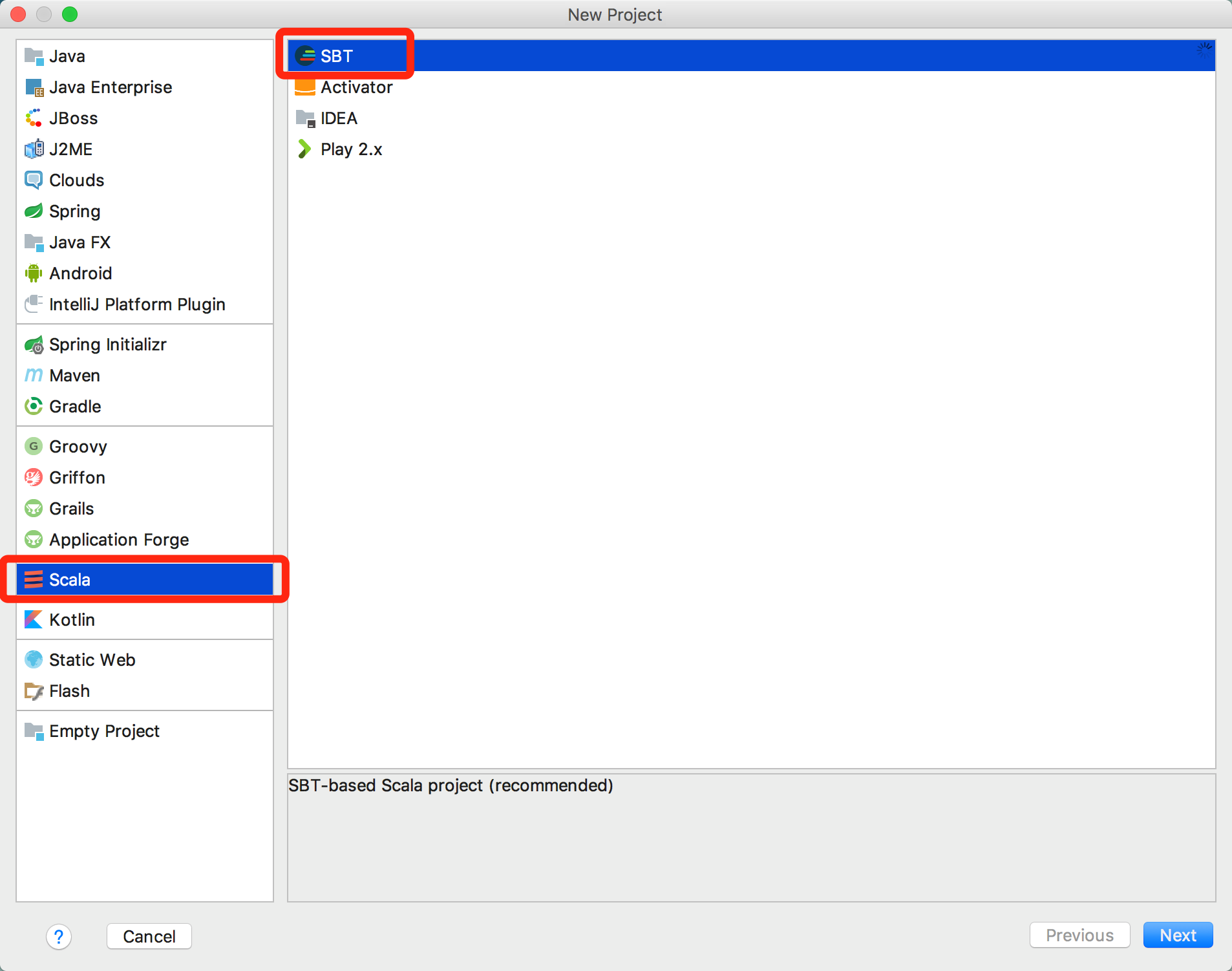The width and height of the screenshot is (1232, 971).
Task: Choose the 'IDEA' Scala template label
Action: coord(339,118)
